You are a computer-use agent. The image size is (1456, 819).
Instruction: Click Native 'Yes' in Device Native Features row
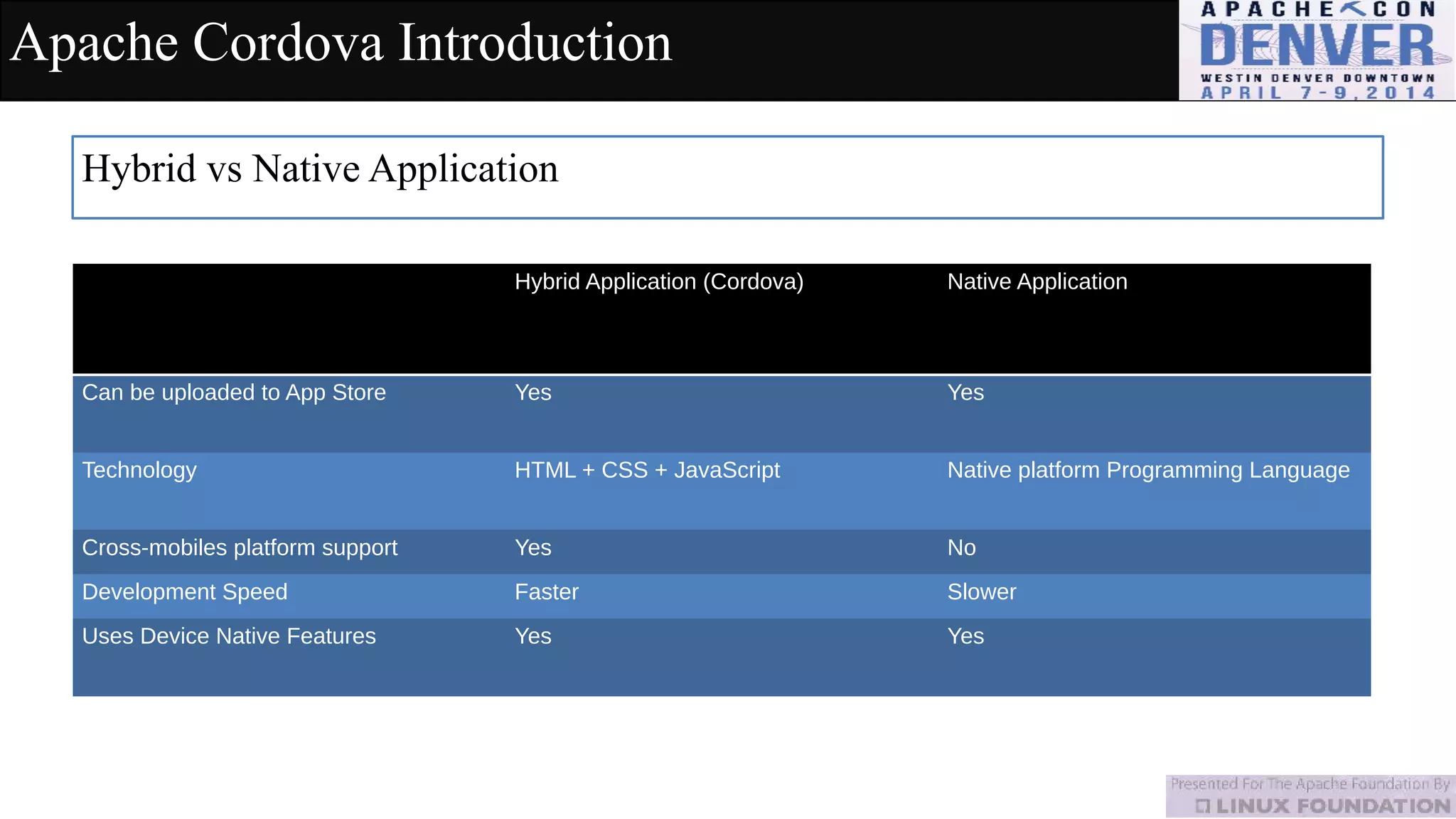[x=965, y=636]
